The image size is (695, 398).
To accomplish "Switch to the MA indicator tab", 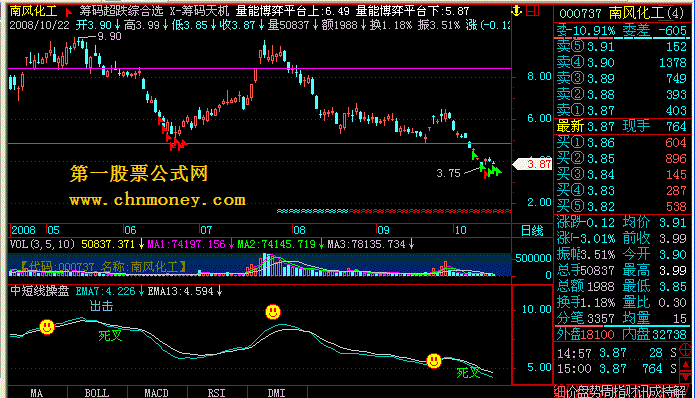I will [37, 393].
